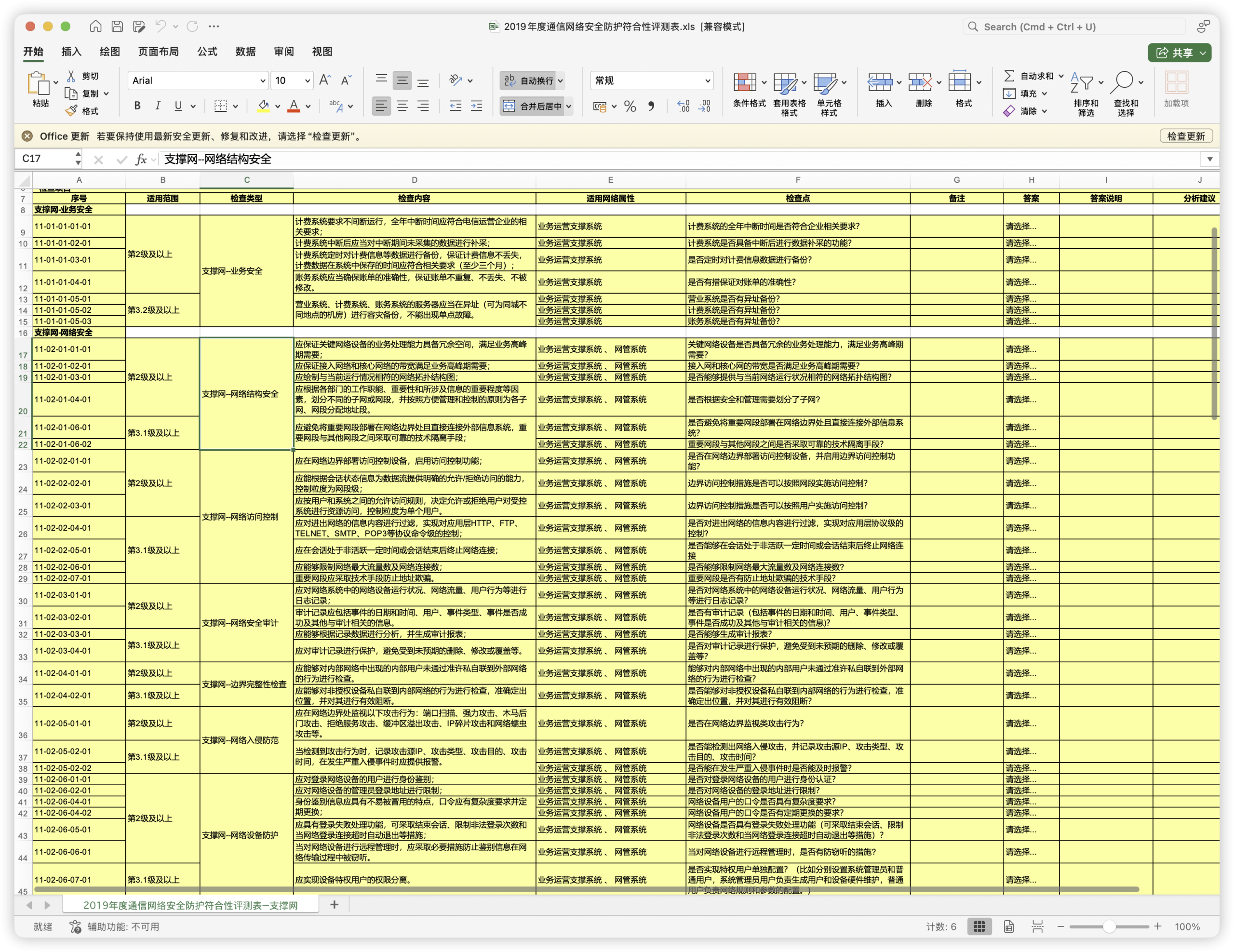Screen dimensions: 1234x952
Task: Open the AutoSum (自动求和) sigma icon
Action: [1009, 76]
